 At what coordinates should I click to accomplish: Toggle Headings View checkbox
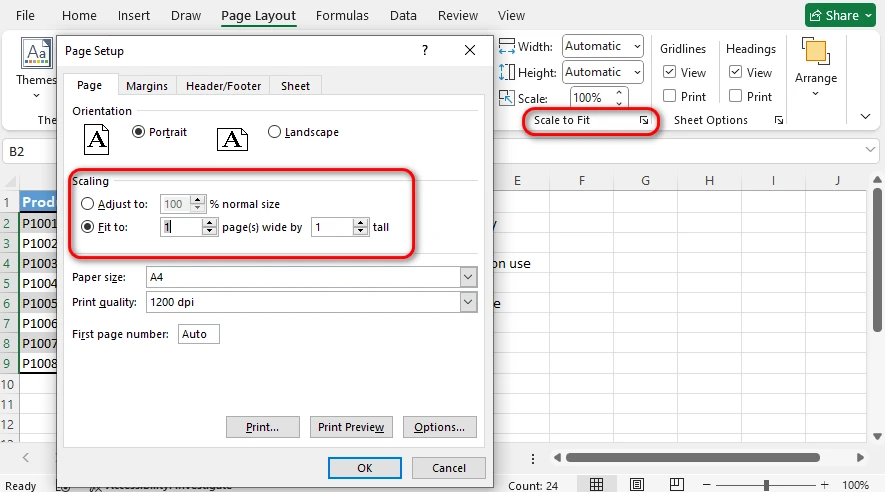[735, 72]
